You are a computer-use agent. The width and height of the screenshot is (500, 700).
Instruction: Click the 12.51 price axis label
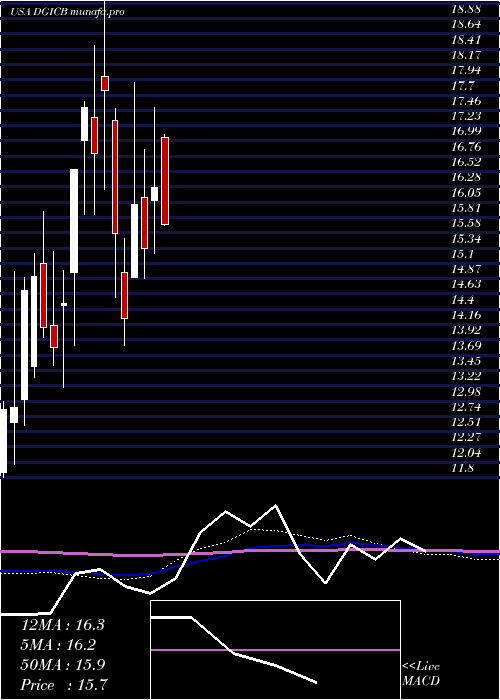pos(466,422)
